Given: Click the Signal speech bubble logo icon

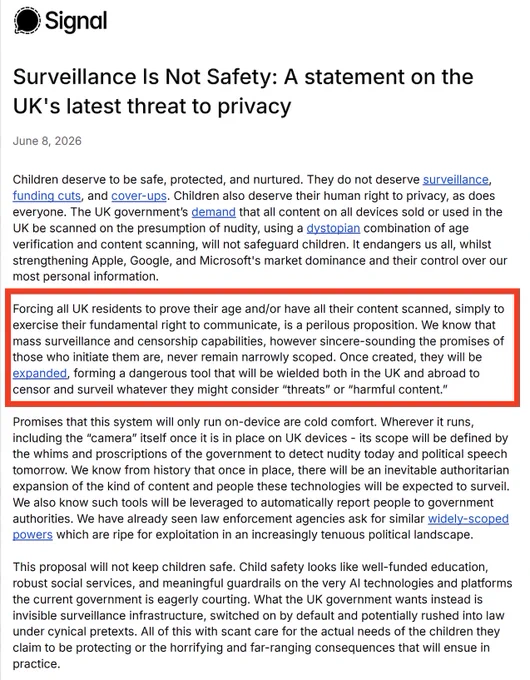Looking at the screenshot, I should [x=27, y=20].
